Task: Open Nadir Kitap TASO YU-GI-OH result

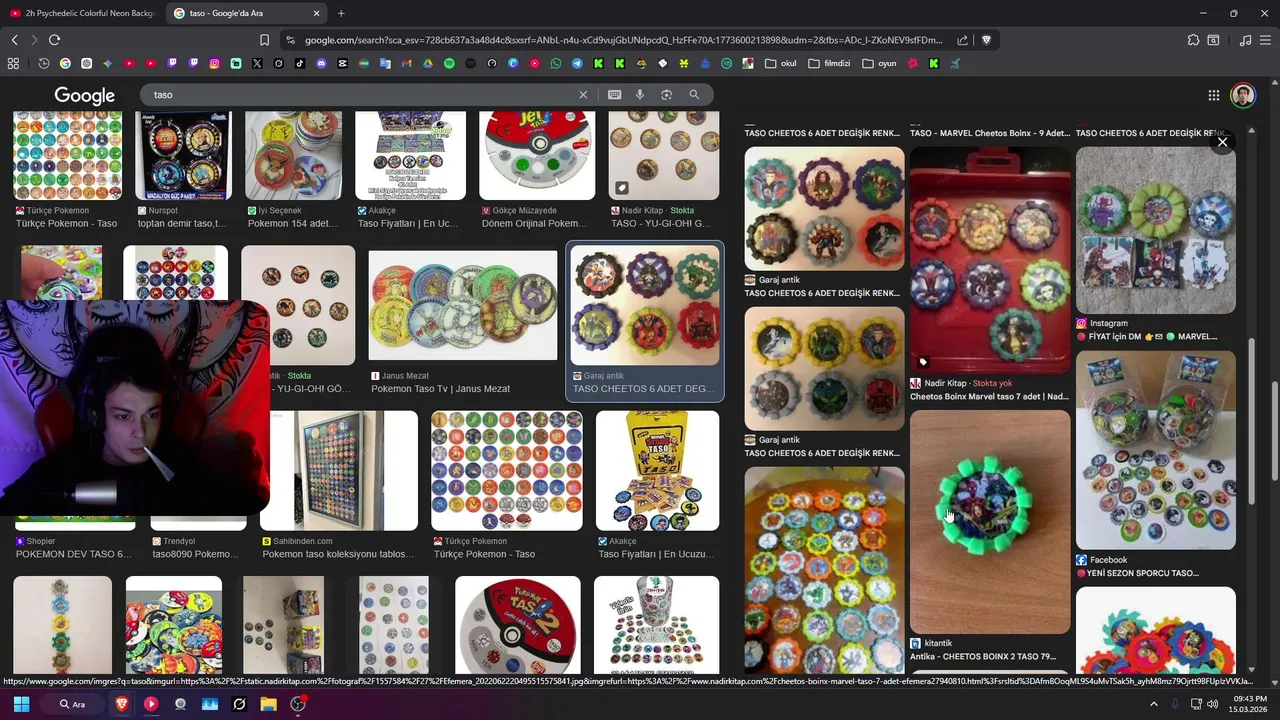Action: point(660,224)
